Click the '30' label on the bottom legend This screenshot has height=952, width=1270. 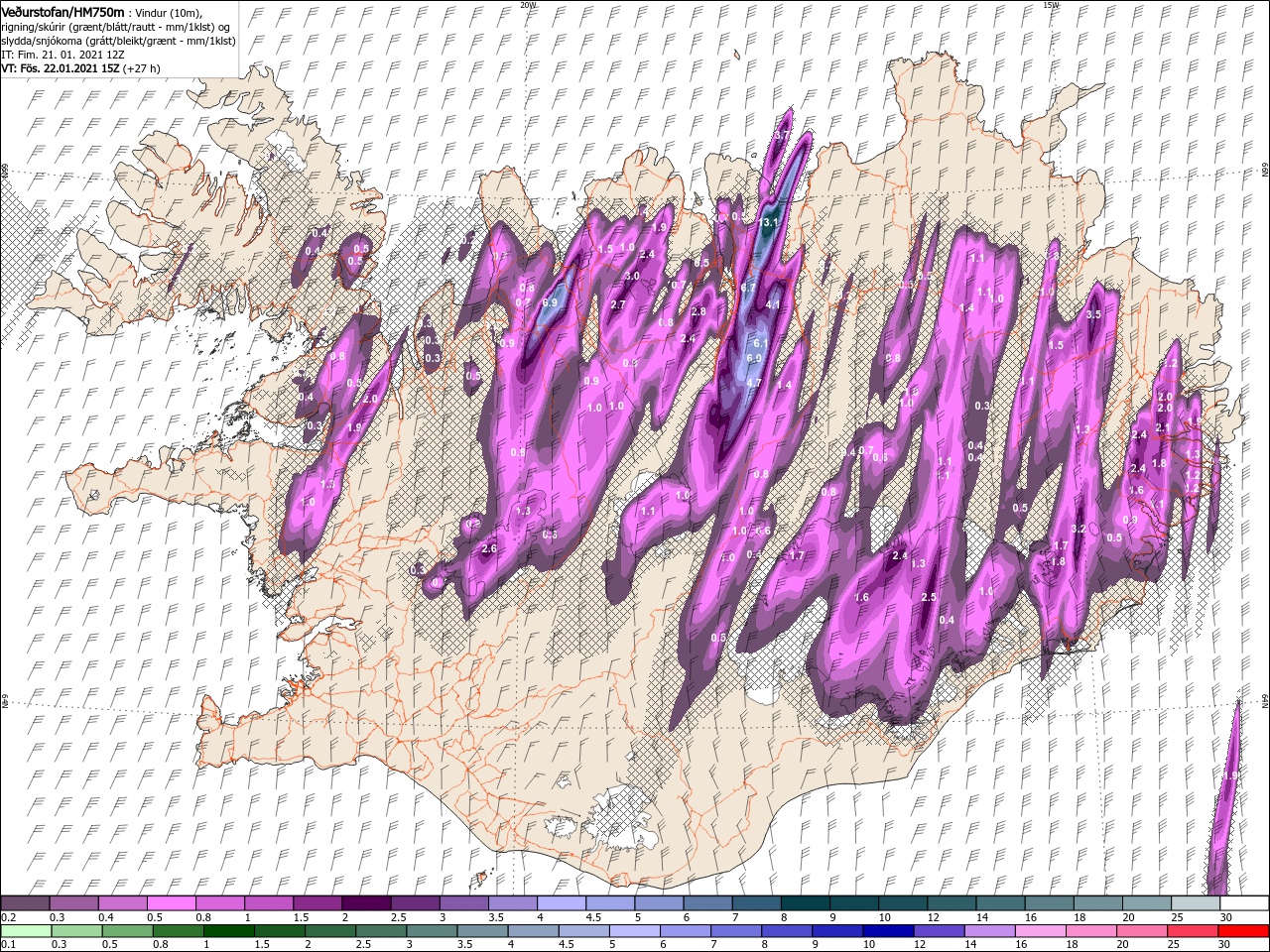point(1226,945)
